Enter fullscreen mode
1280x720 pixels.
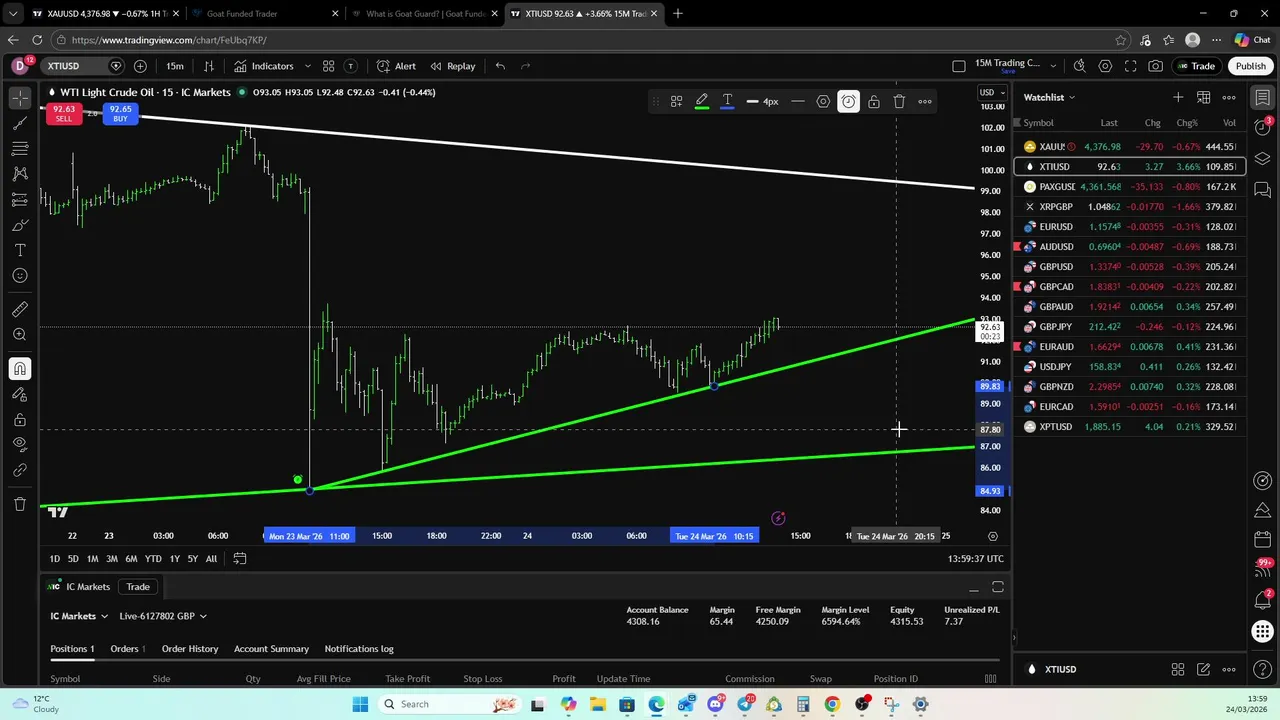[x=1130, y=66]
